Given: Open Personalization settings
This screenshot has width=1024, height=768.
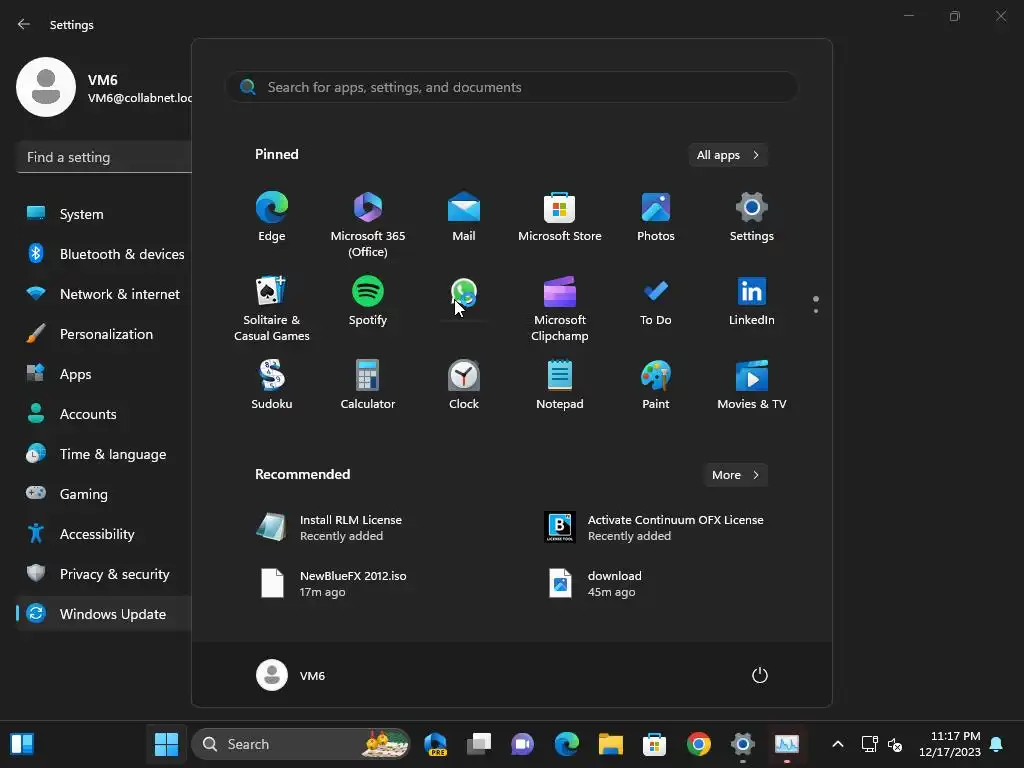Looking at the screenshot, I should tap(104, 334).
